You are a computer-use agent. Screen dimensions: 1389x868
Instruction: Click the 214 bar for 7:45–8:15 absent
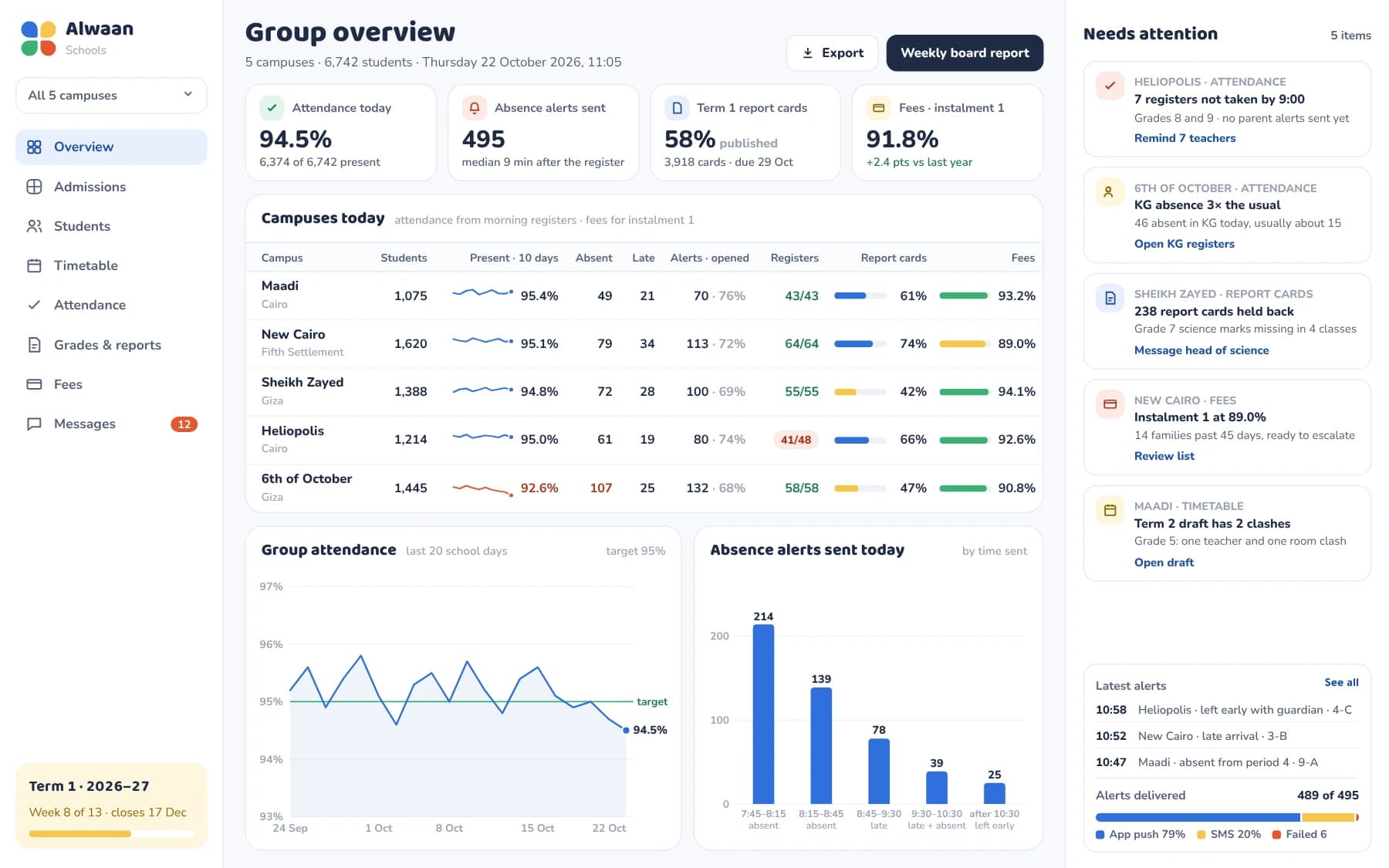tap(763, 714)
